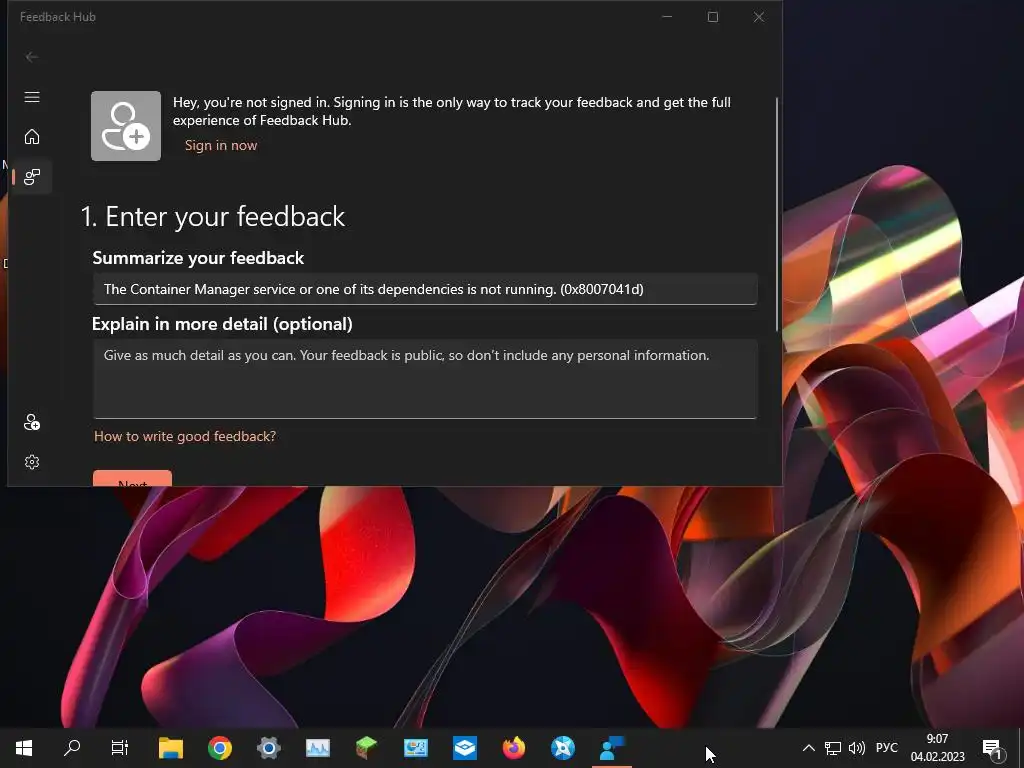Viewport: 1024px width, 768px height.
Task: Click the Summarize your feedback text field
Action: coord(425,289)
